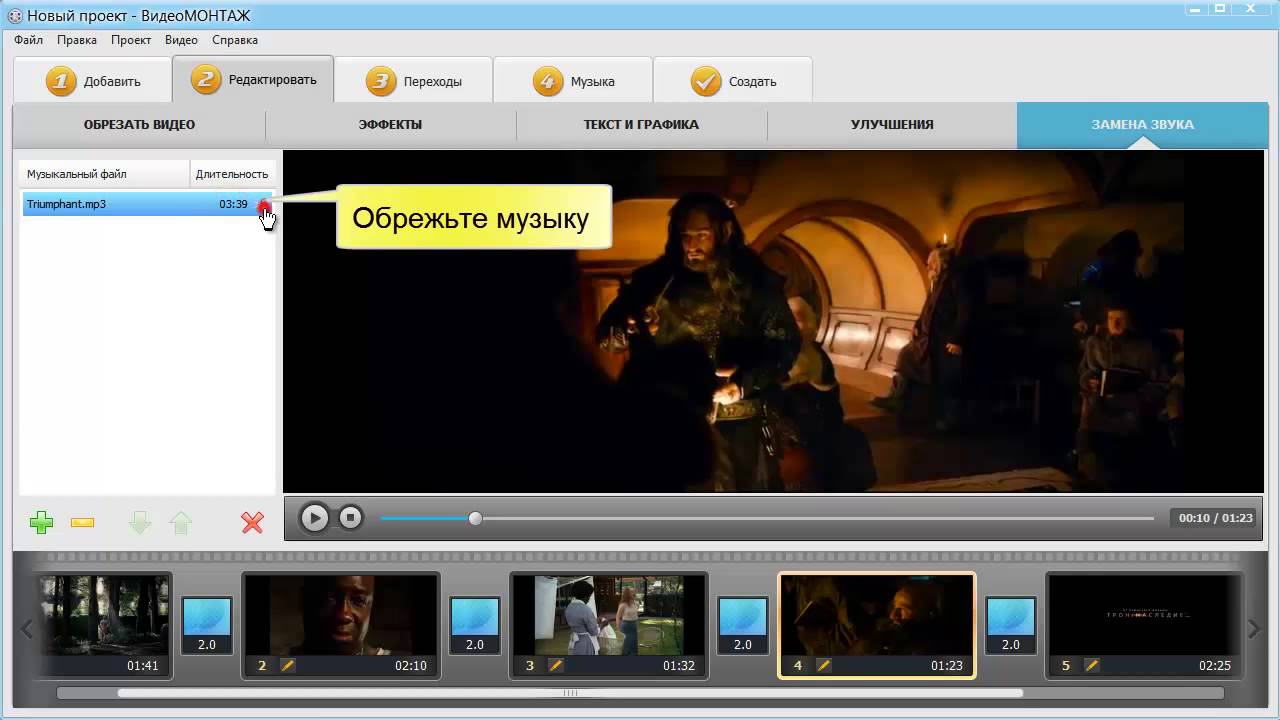
Task: Switch to ЭФФЕКТЫ section
Action: (390, 125)
